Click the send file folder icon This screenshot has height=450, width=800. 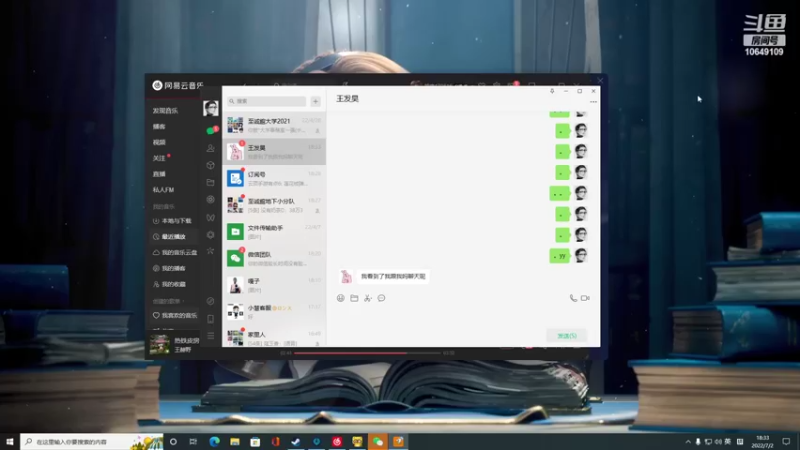point(354,298)
